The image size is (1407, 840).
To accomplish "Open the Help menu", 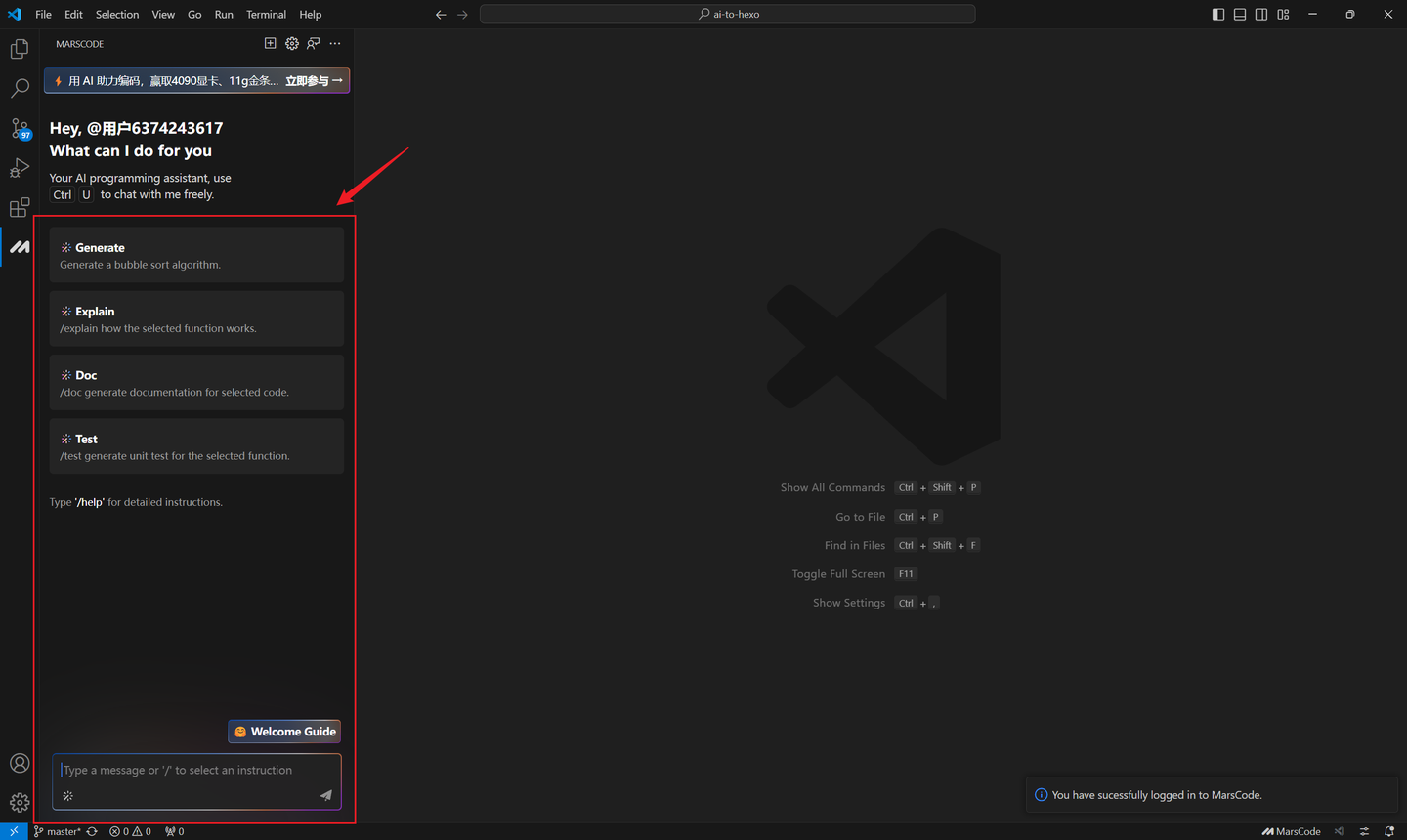I will click(311, 15).
